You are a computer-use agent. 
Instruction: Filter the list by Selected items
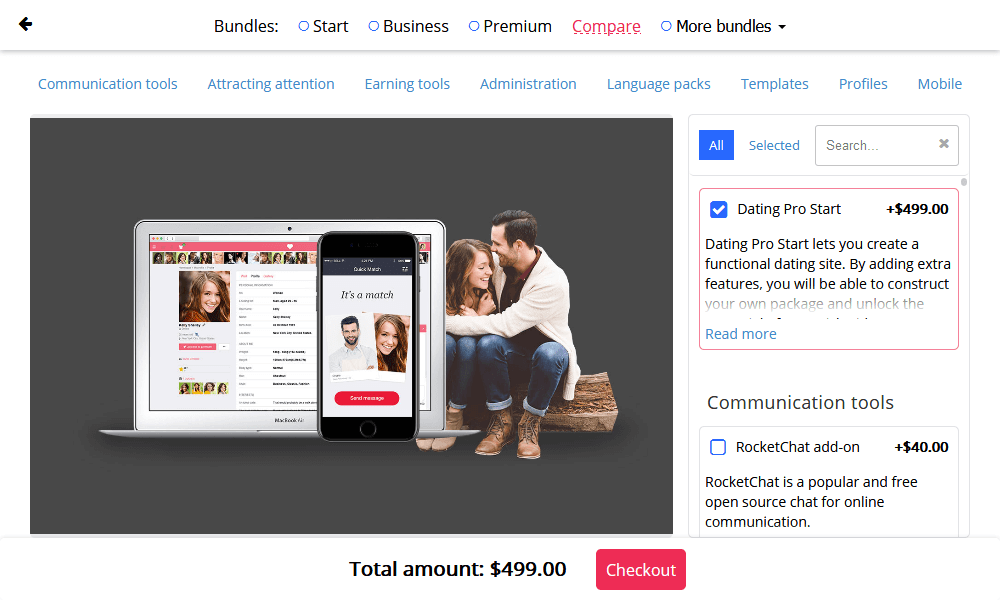click(774, 145)
